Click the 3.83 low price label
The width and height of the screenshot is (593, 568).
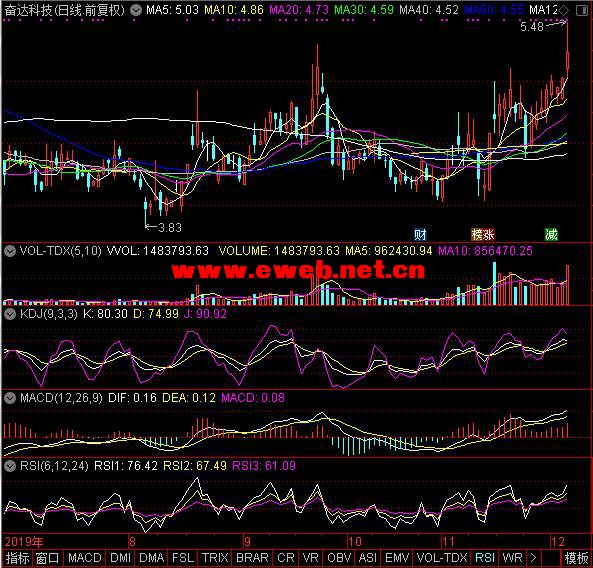click(170, 228)
